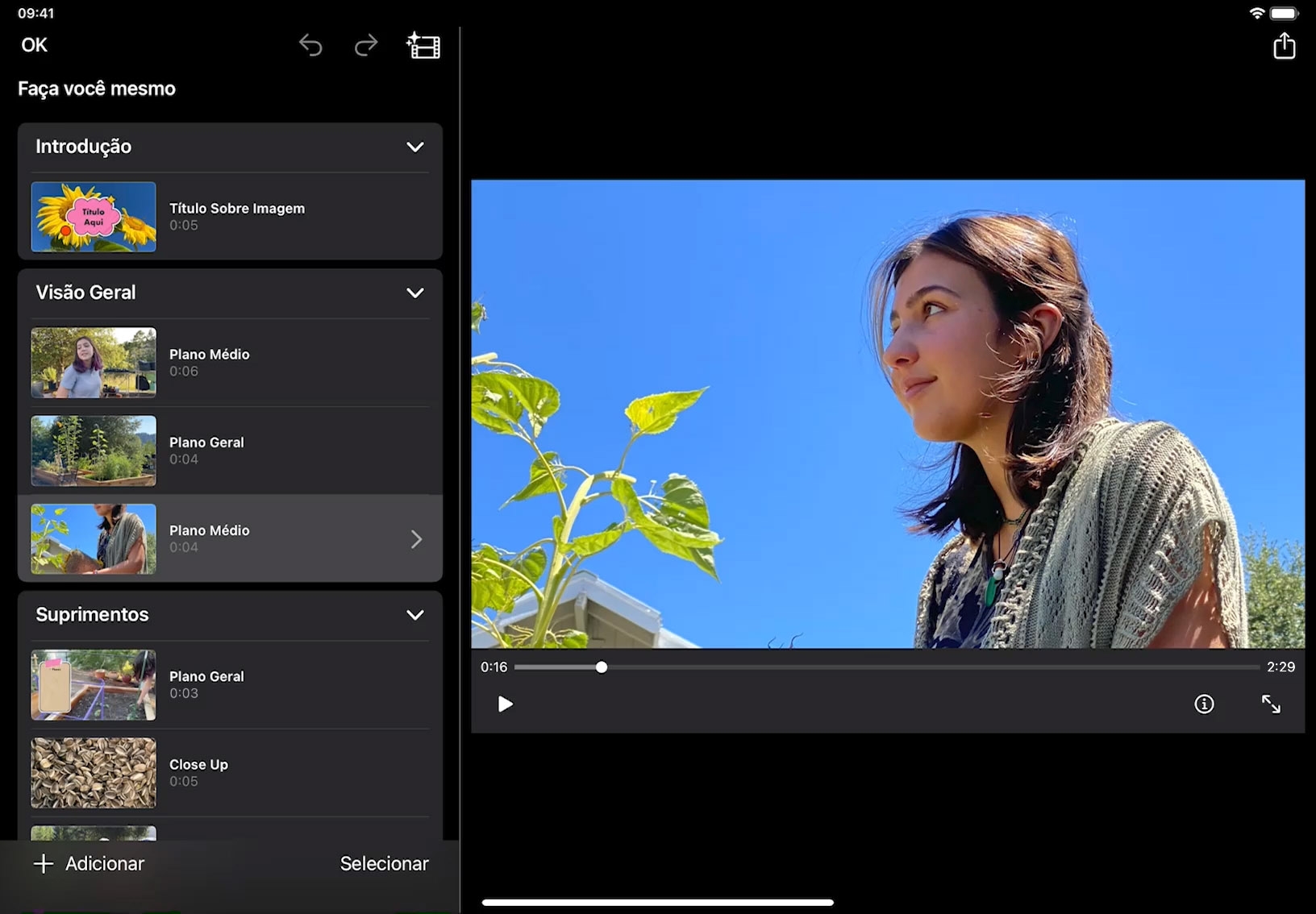1316x914 pixels.
Task: Click the Suprimentos section heading
Action: click(92, 614)
